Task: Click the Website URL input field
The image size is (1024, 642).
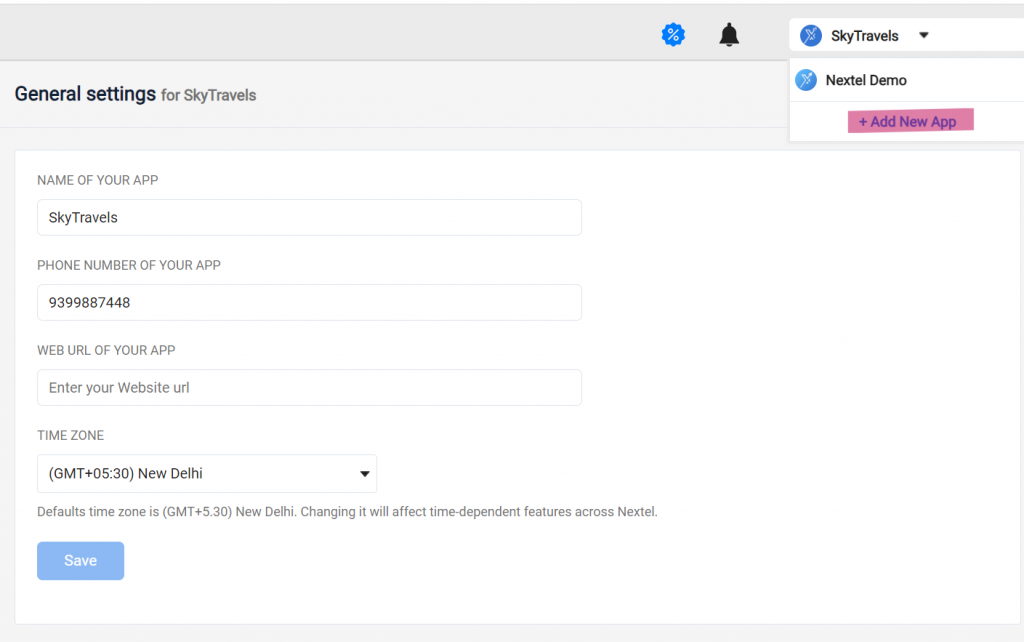Action: [x=309, y=387]
